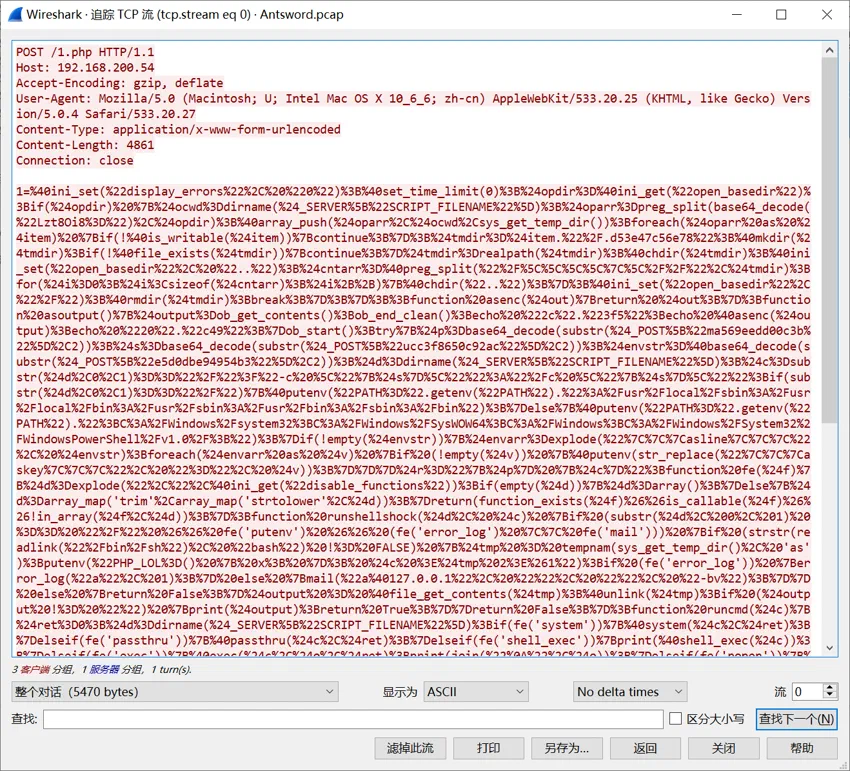The height and width of the screenshot is (771, 850).
Task: Click the vertical scrollbar thumb
Action: tap(829, 240)
